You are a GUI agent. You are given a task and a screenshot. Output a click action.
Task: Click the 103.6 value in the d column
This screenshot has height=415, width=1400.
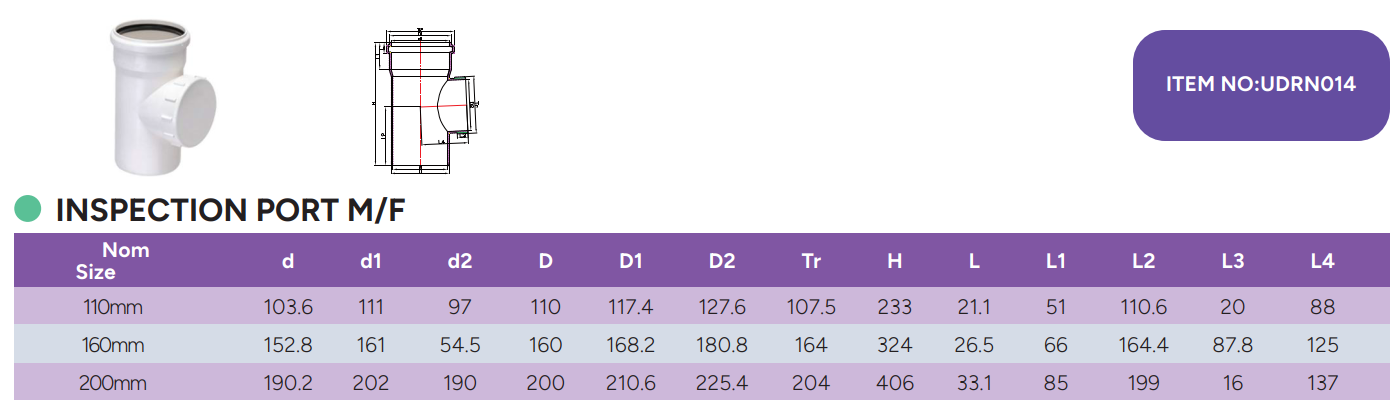(x=288, y=308)
